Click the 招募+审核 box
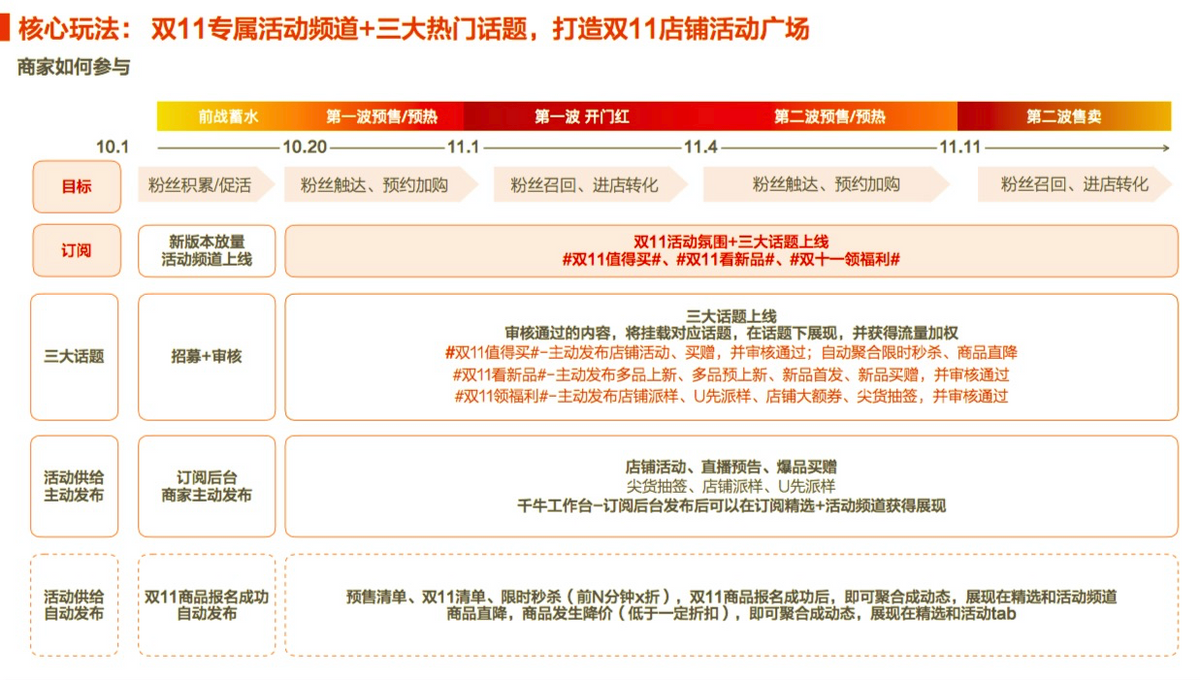Screen dimensions: 1200x680 coord(207,356)
